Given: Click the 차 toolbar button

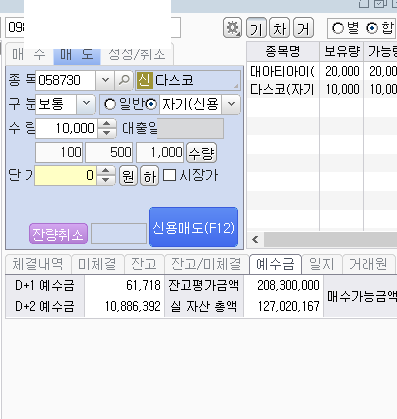Looking at the screenshot, I should [279, 28].
